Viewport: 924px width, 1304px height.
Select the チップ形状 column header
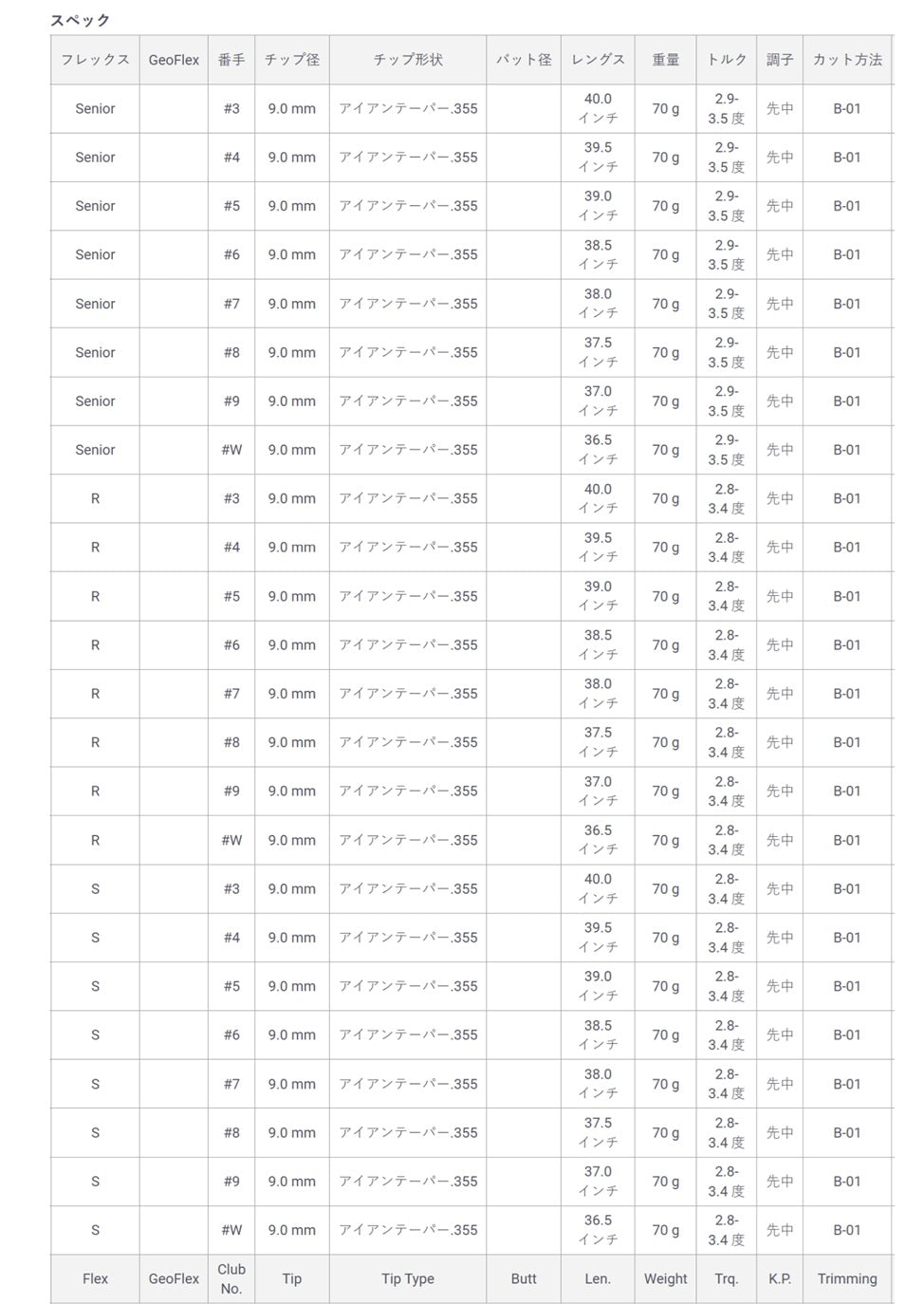click(x=408, y=60)
